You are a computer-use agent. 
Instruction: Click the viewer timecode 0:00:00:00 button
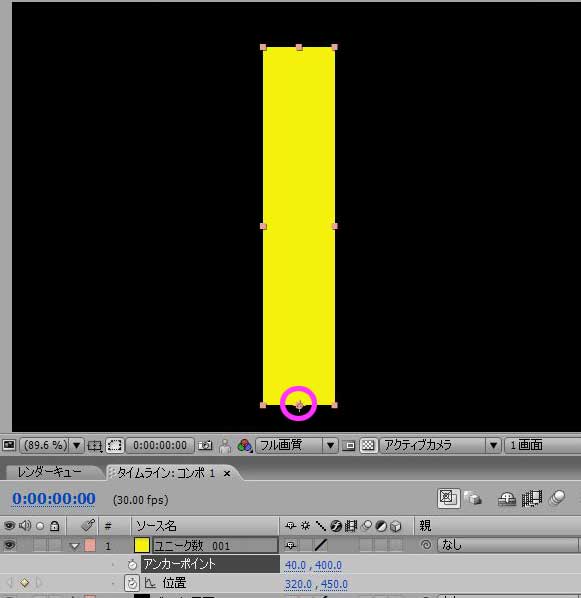click(160, 445)
